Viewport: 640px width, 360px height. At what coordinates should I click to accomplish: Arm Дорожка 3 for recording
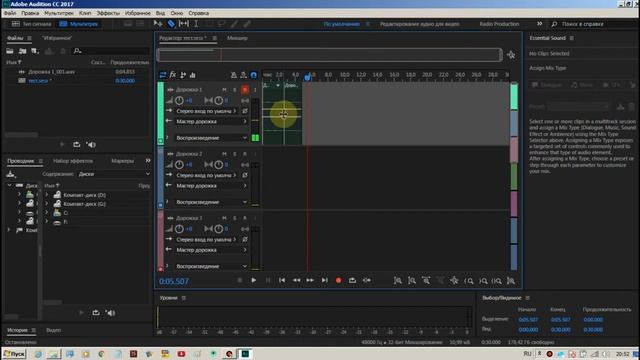pyautogui.click(x=245, y=218)
